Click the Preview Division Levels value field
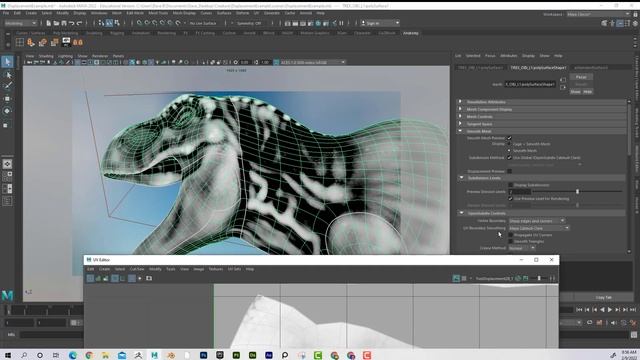 (x=520, y=191)
